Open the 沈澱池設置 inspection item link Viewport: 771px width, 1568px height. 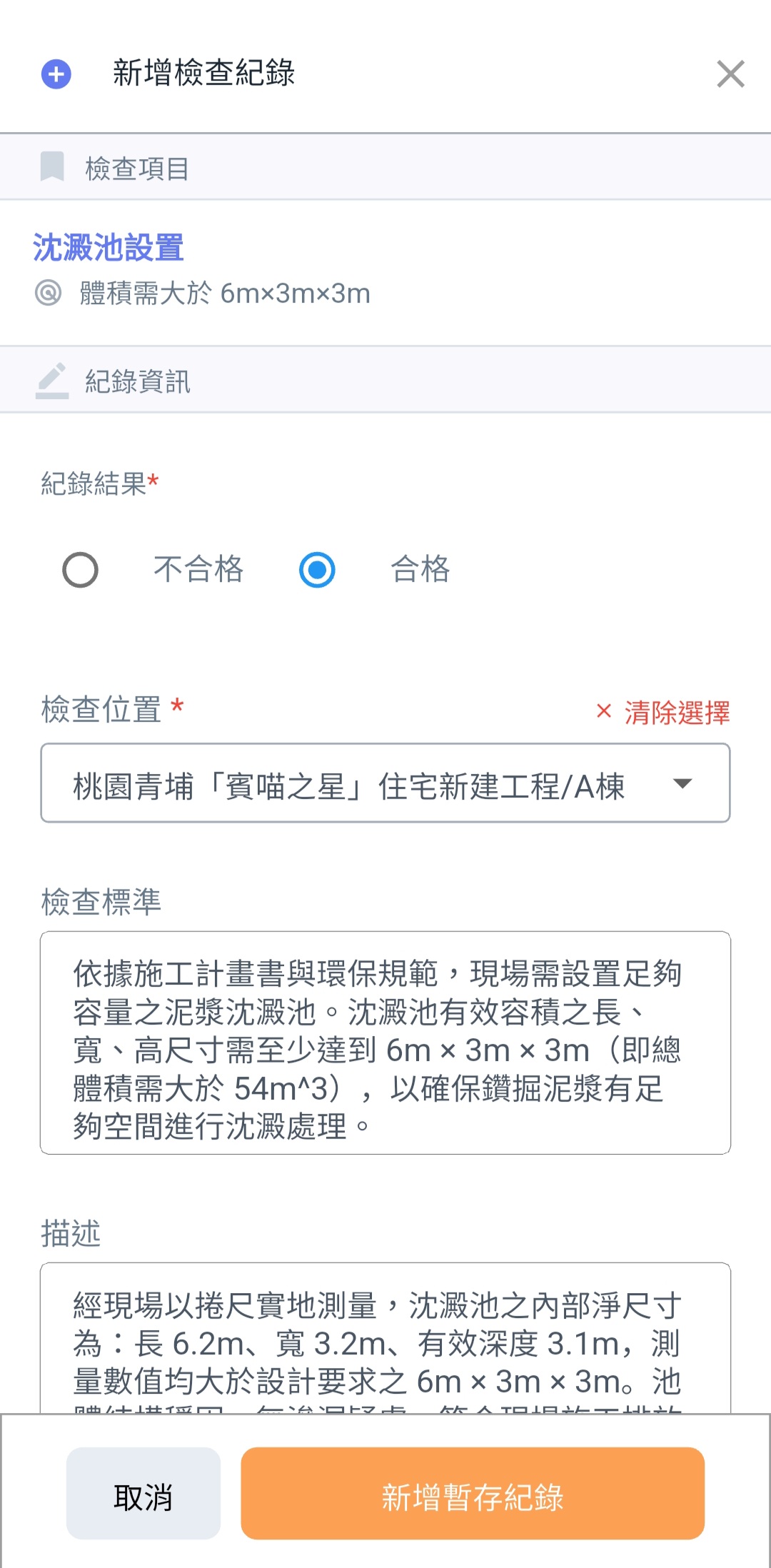(109, 248)
